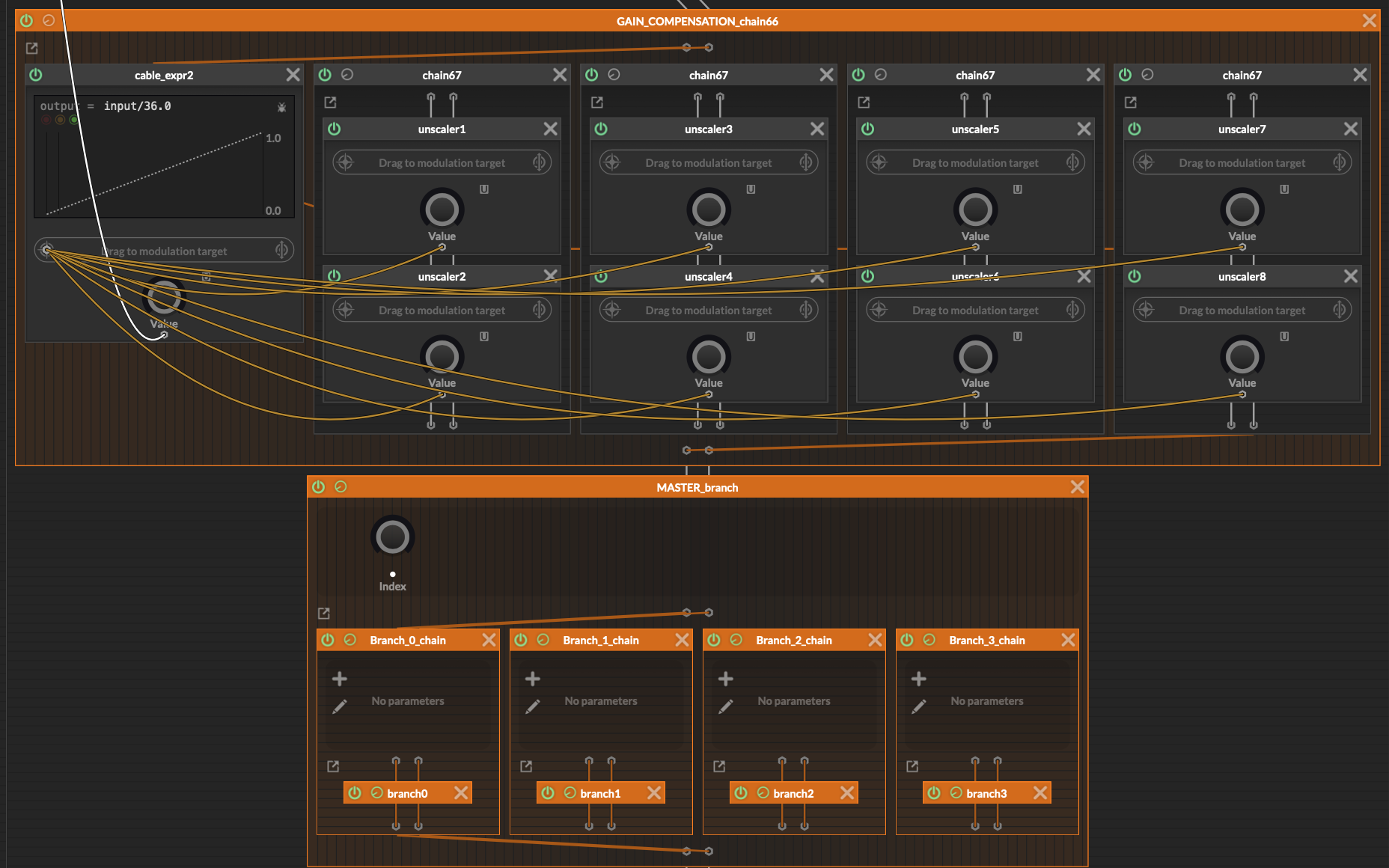Click the small U icon in unscaler7
1389x868 pixels.
1284,189
